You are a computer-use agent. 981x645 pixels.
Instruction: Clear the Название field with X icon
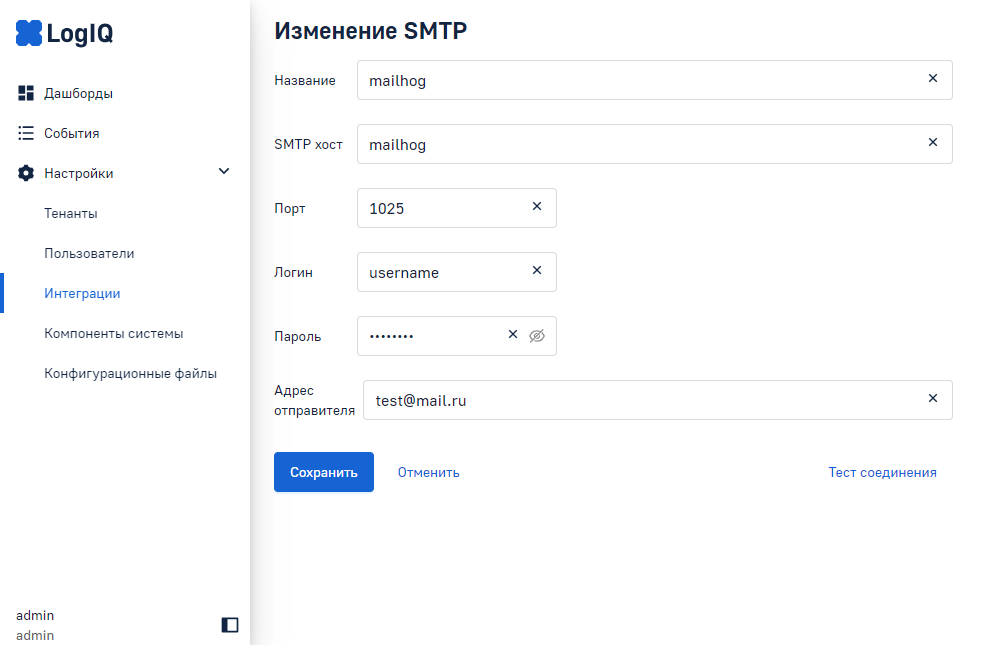[x=933, y=79]
